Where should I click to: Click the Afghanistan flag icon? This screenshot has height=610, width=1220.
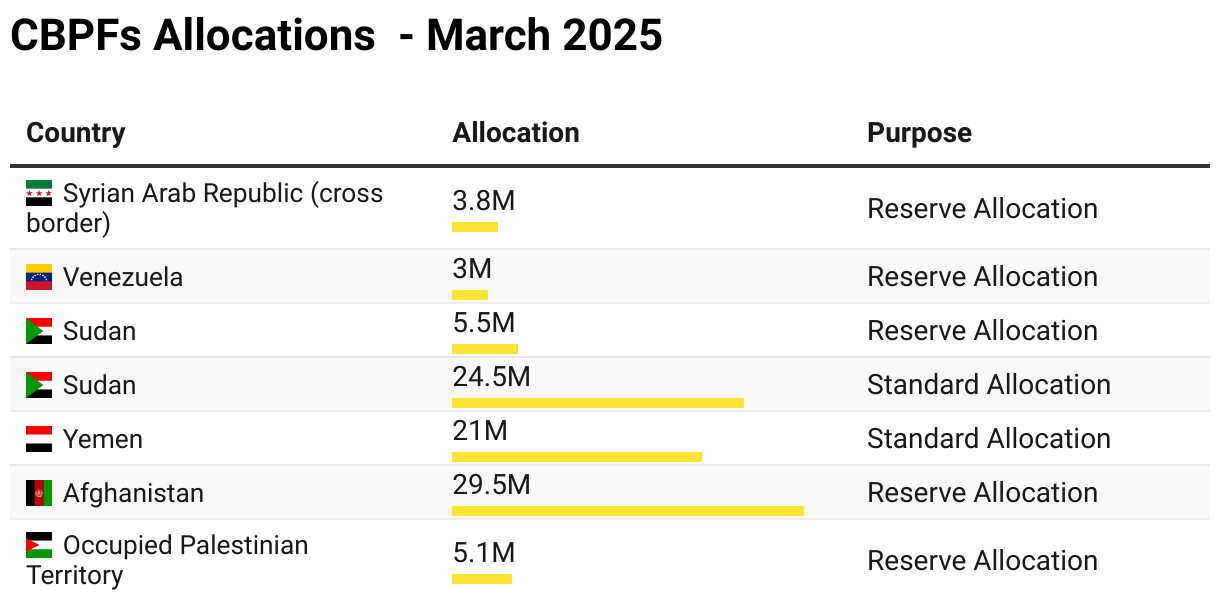coord(39,493)
